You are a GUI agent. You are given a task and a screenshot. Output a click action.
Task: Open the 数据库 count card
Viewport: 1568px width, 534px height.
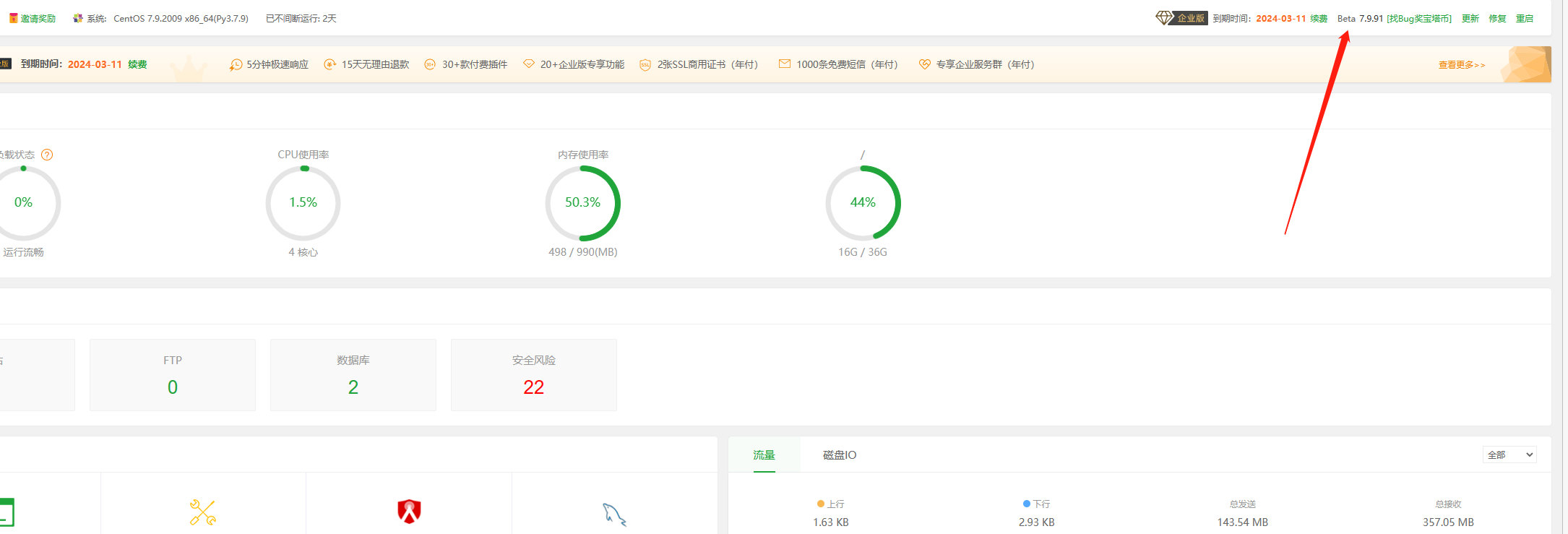353,375
